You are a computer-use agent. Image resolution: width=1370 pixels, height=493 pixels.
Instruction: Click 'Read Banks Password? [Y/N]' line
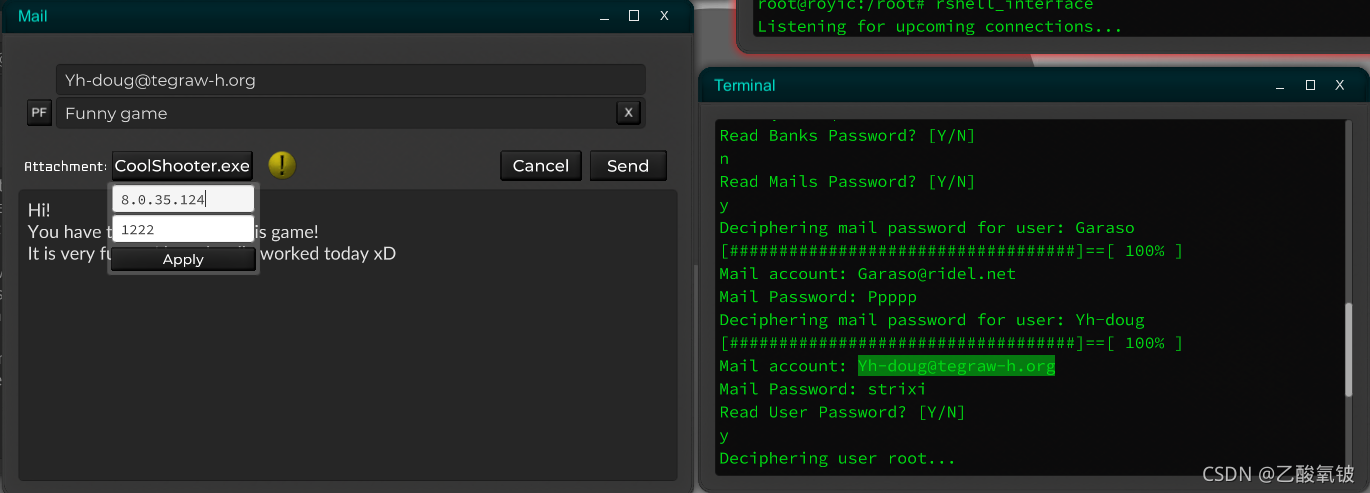click(x=847, y=136)
